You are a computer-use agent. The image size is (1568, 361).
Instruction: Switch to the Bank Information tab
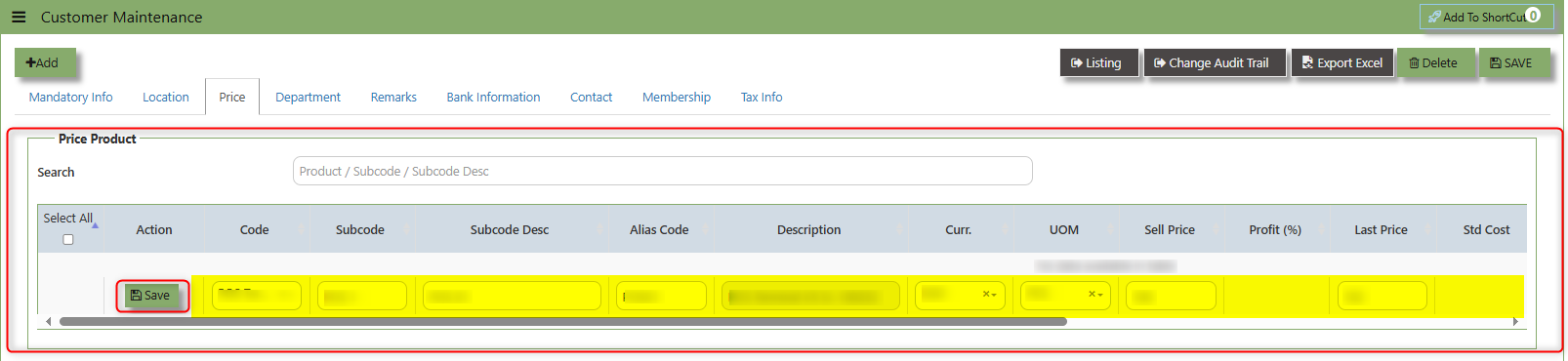click(493, 97)
